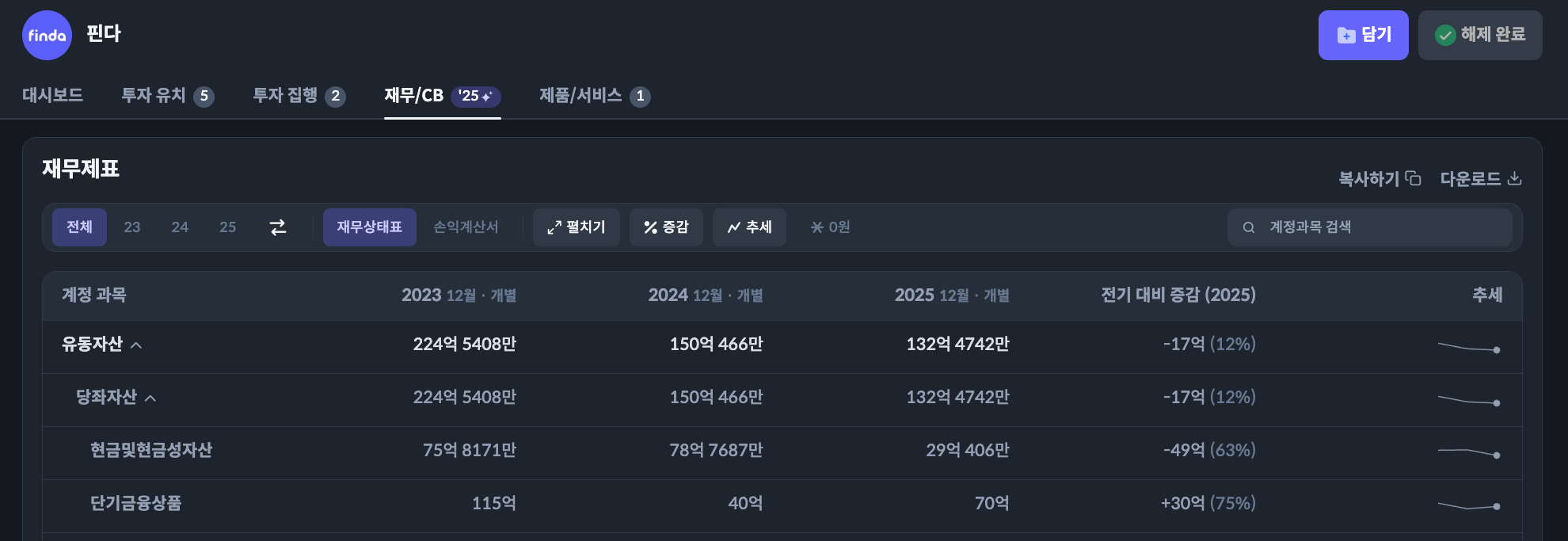Click the 해제 완료 button
Viewport: 1568px width, 541px height.
[1479, 35]
